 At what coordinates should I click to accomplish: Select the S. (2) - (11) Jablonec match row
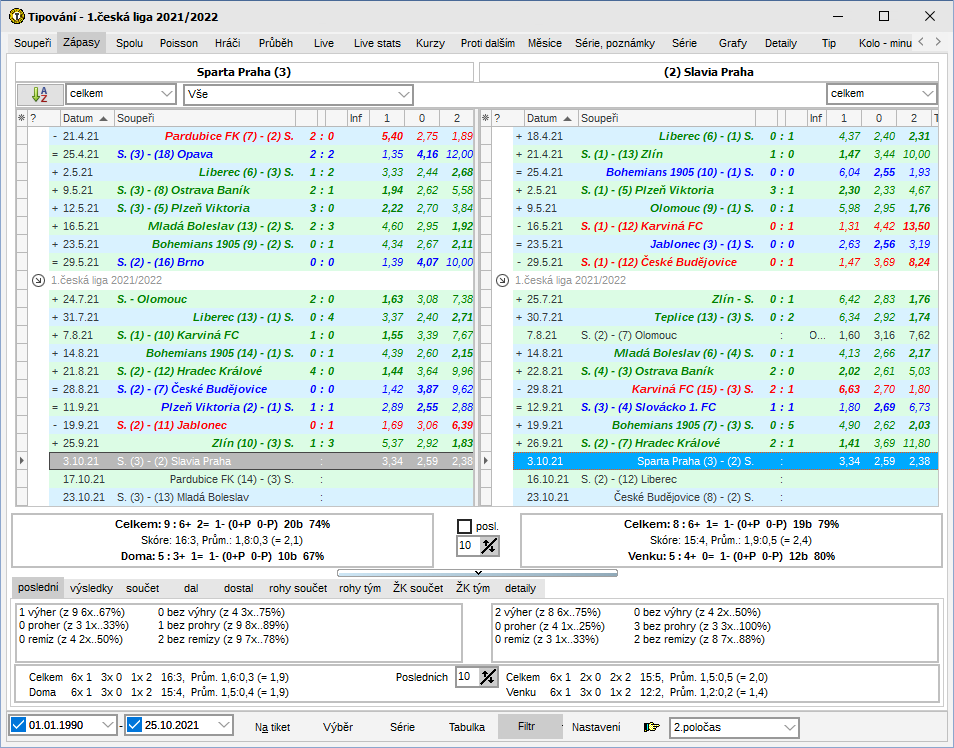(261, 425)
